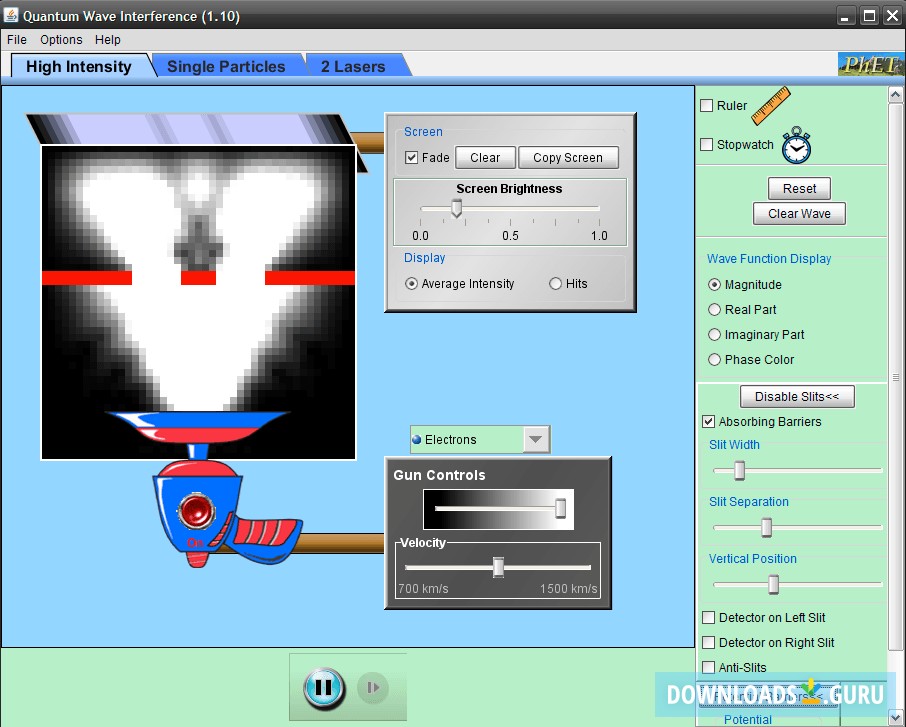Uncheck the Fade checkbox

coord(411,158)
